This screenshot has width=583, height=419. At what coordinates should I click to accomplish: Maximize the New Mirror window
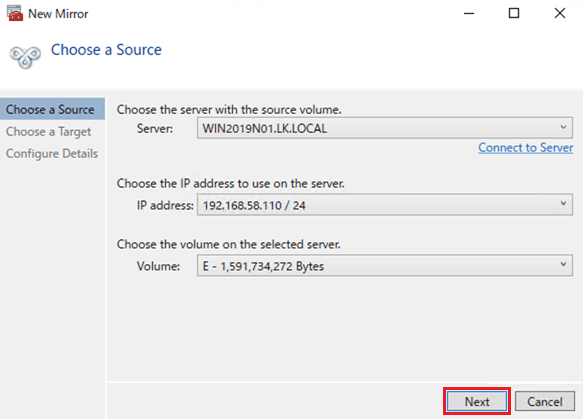514,13
